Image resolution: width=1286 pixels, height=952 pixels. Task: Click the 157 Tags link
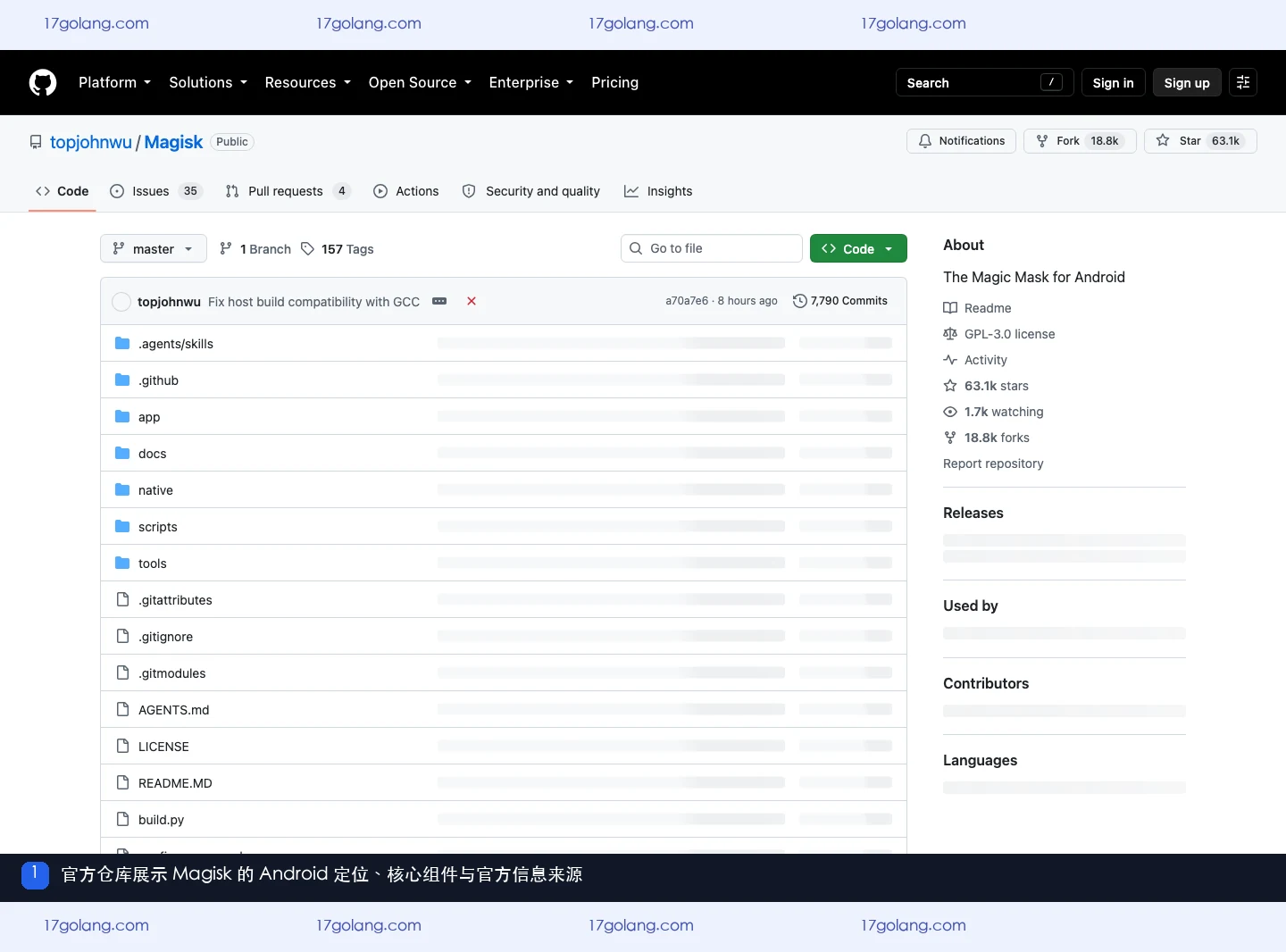[x=338, y=249]
